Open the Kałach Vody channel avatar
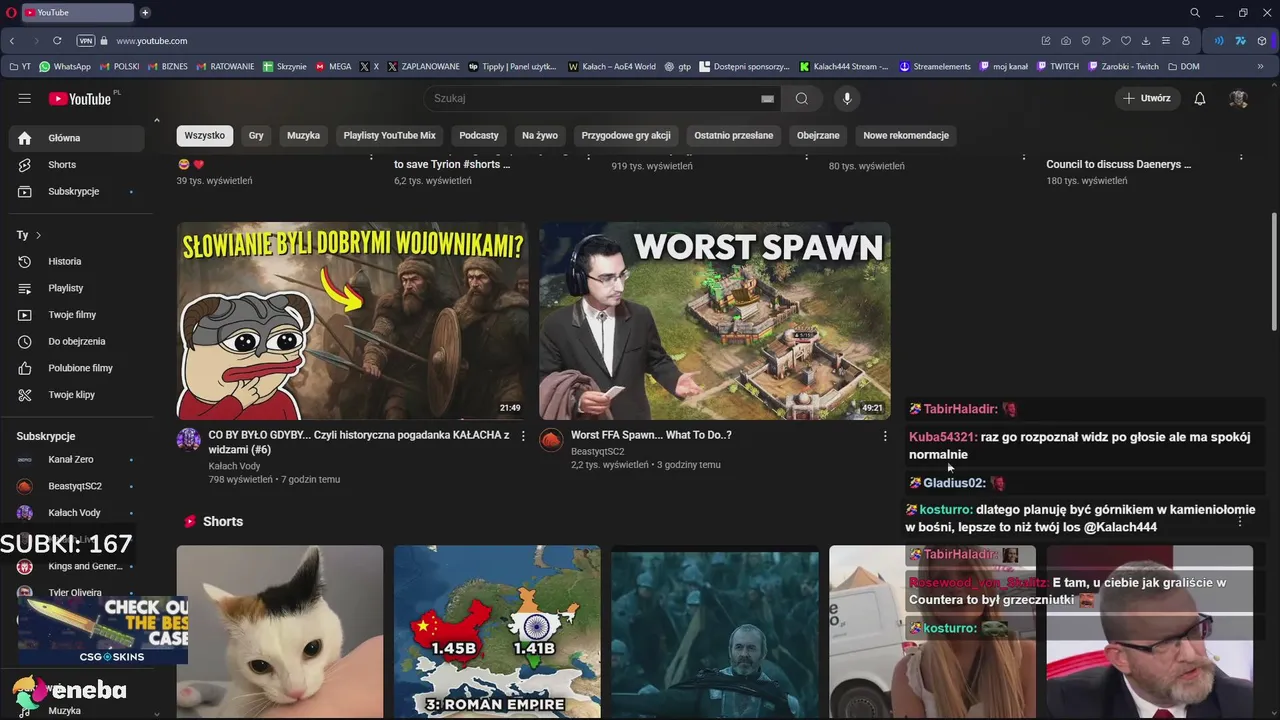Screen dimensions: 1280x720 coord(189,440)
